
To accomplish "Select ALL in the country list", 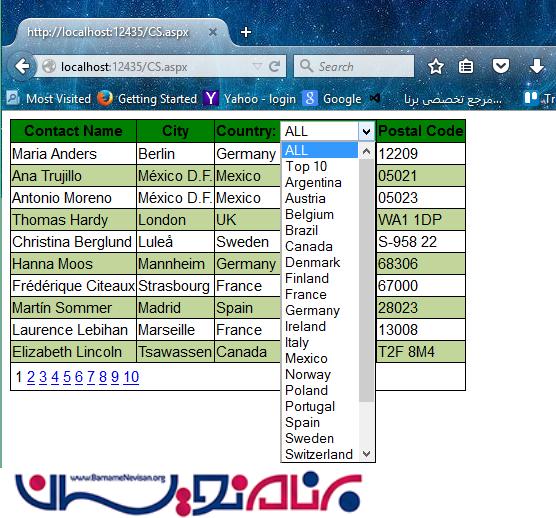I will [x=320, y=150].
